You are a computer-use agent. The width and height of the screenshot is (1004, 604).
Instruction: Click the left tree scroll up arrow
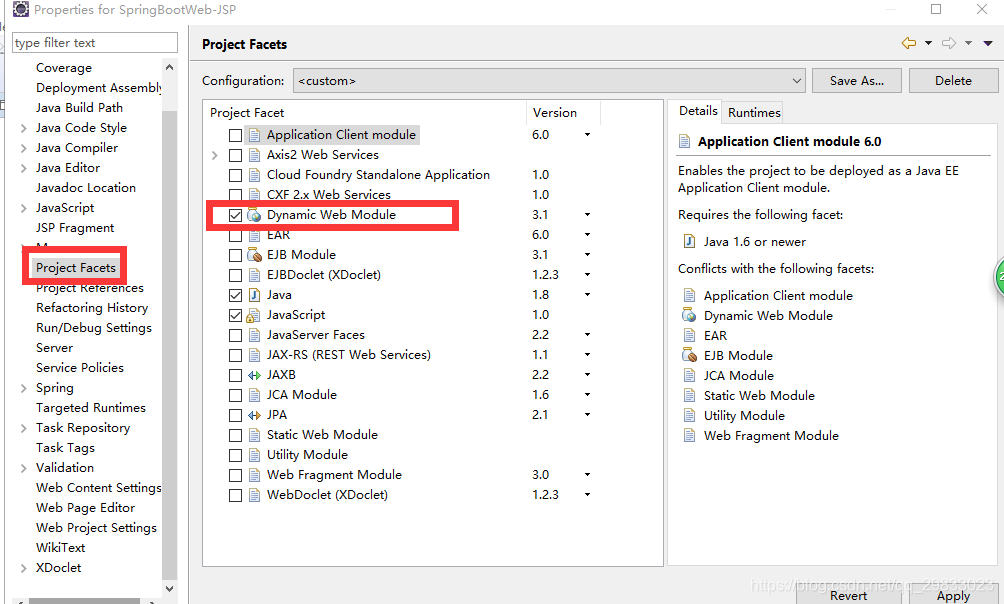coord(169,67)
